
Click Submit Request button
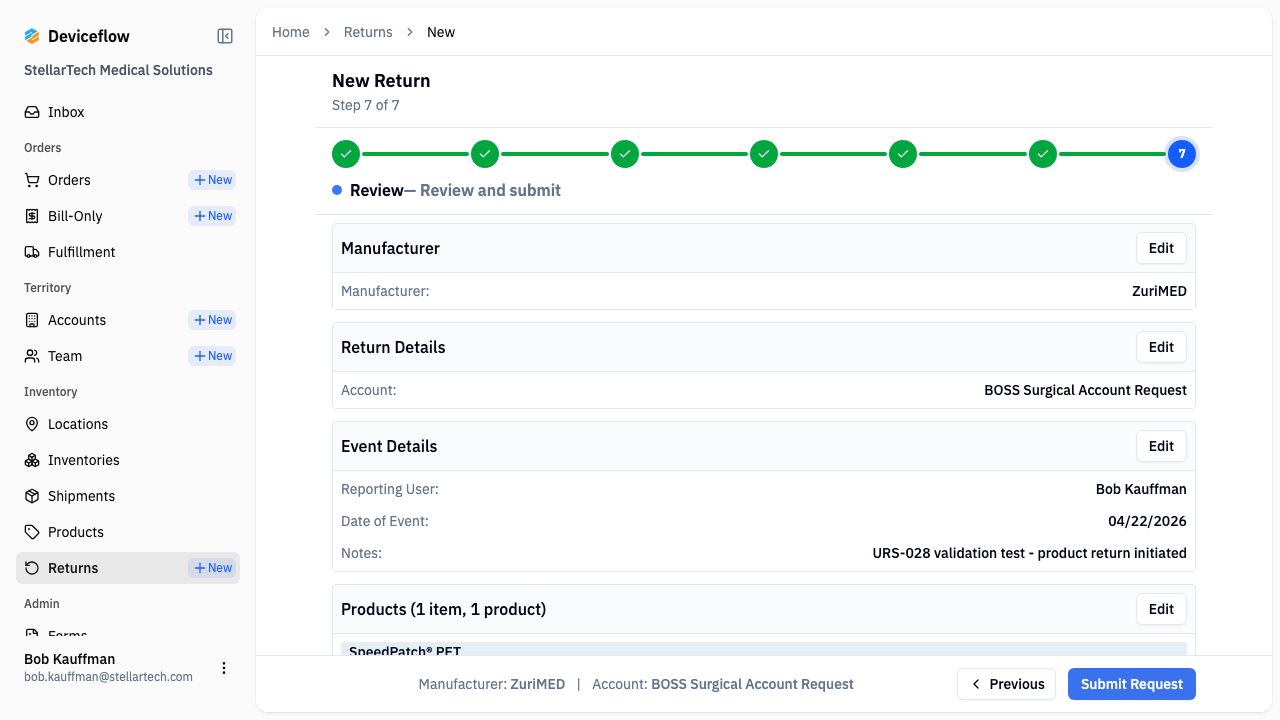click(x=1132, y=684)
